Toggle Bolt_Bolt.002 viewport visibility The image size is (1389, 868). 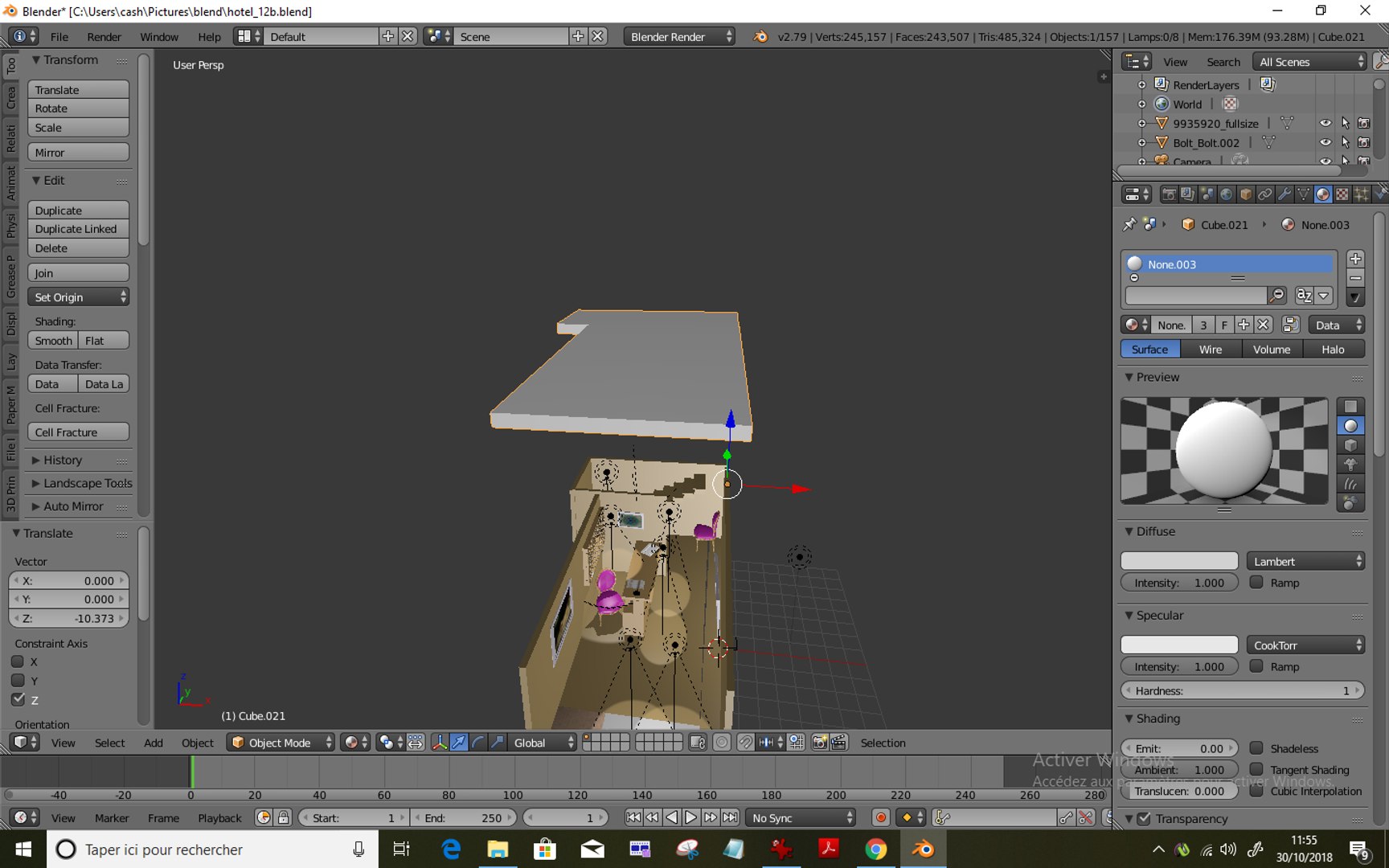coord(1325,142)
